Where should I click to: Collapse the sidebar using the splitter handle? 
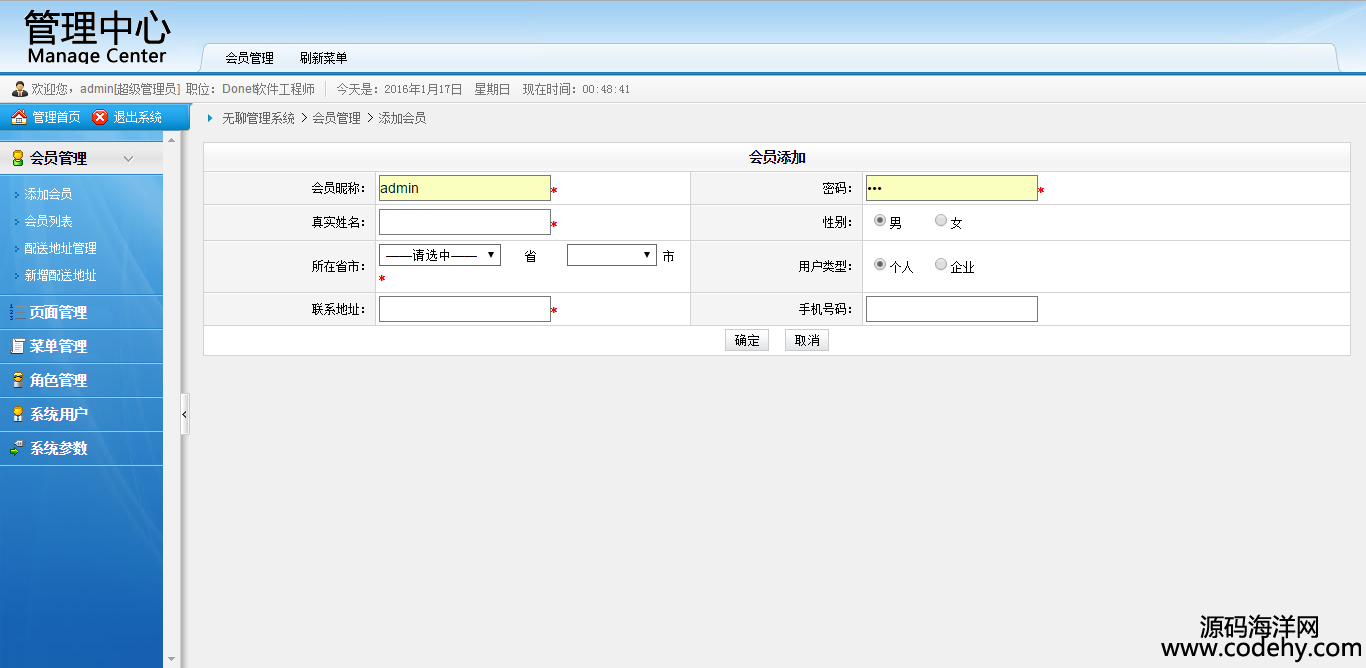(184, 414)
